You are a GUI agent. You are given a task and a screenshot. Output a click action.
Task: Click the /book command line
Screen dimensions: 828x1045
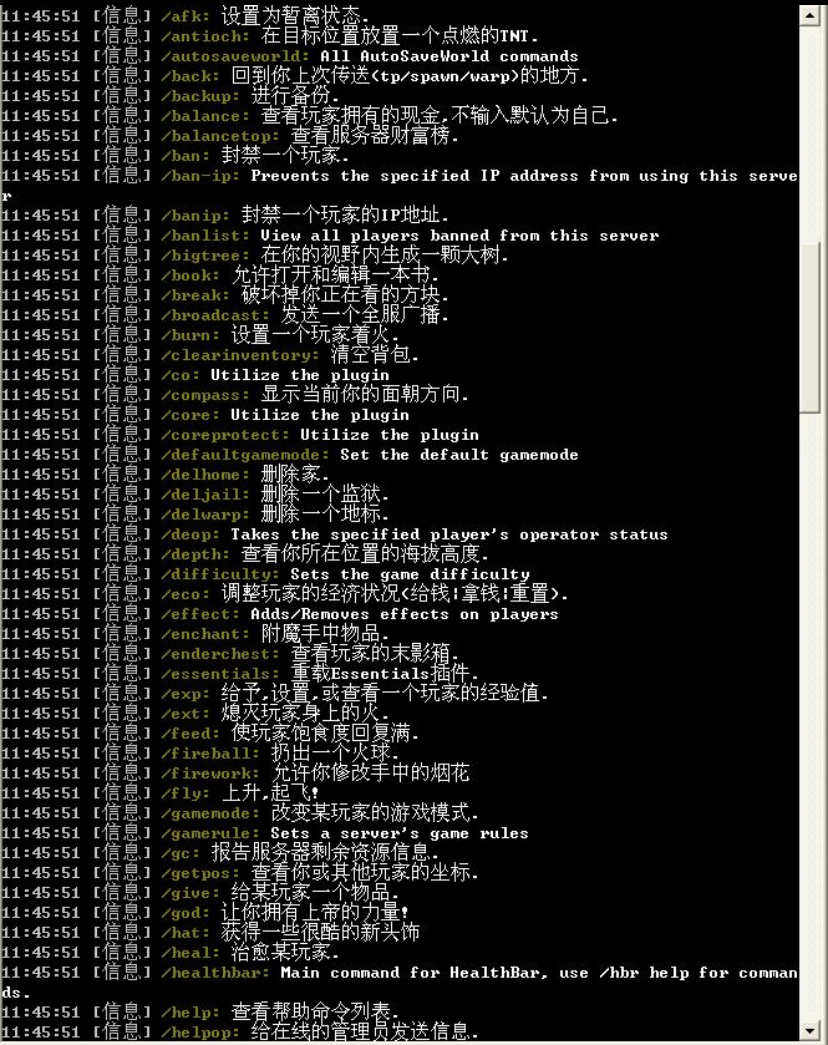tap(220, 275)
